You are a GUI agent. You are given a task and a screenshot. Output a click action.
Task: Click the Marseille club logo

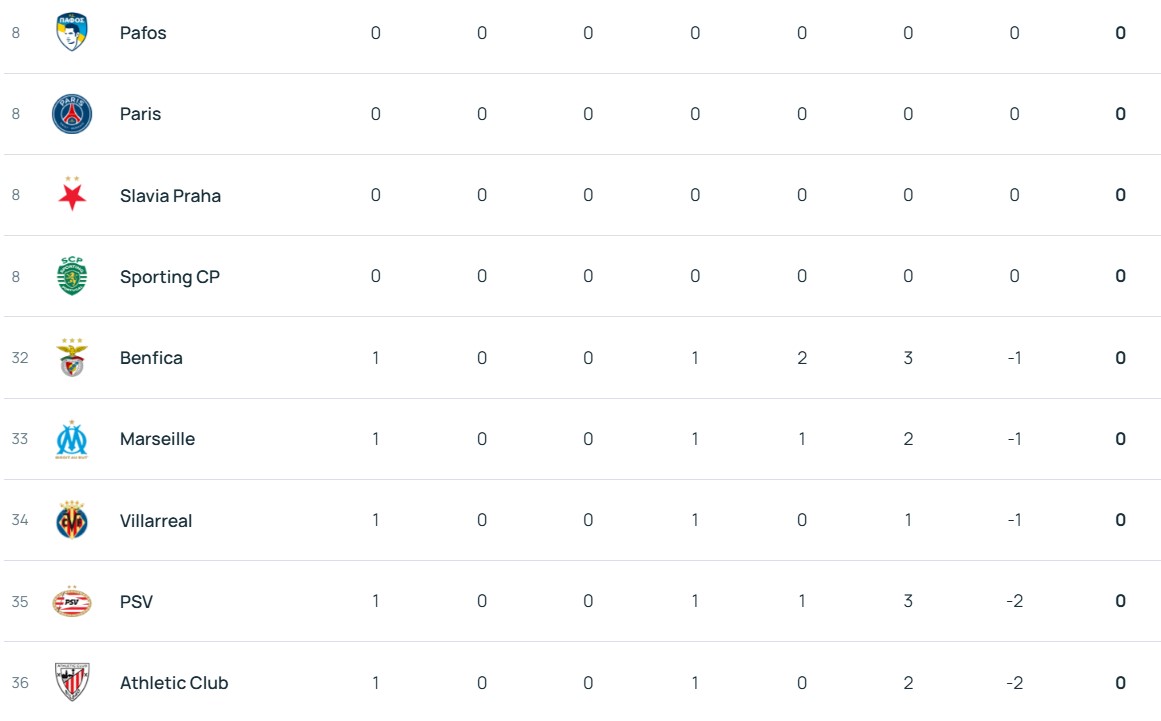coord(72,439)
